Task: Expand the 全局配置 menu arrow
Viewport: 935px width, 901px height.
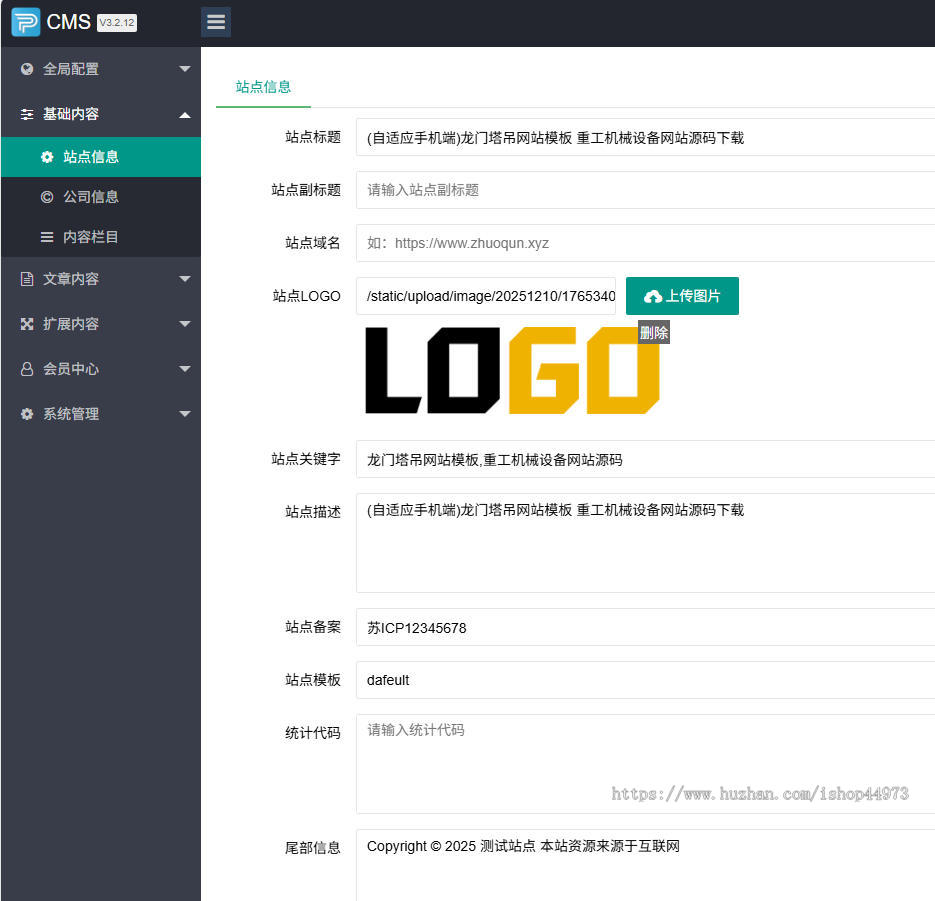Action: [x=185, y=69]
